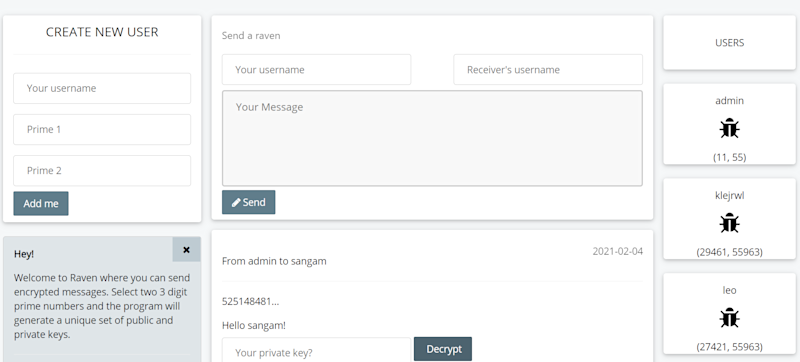Click the pencil icon on Send button

click(x=236, y=202)
